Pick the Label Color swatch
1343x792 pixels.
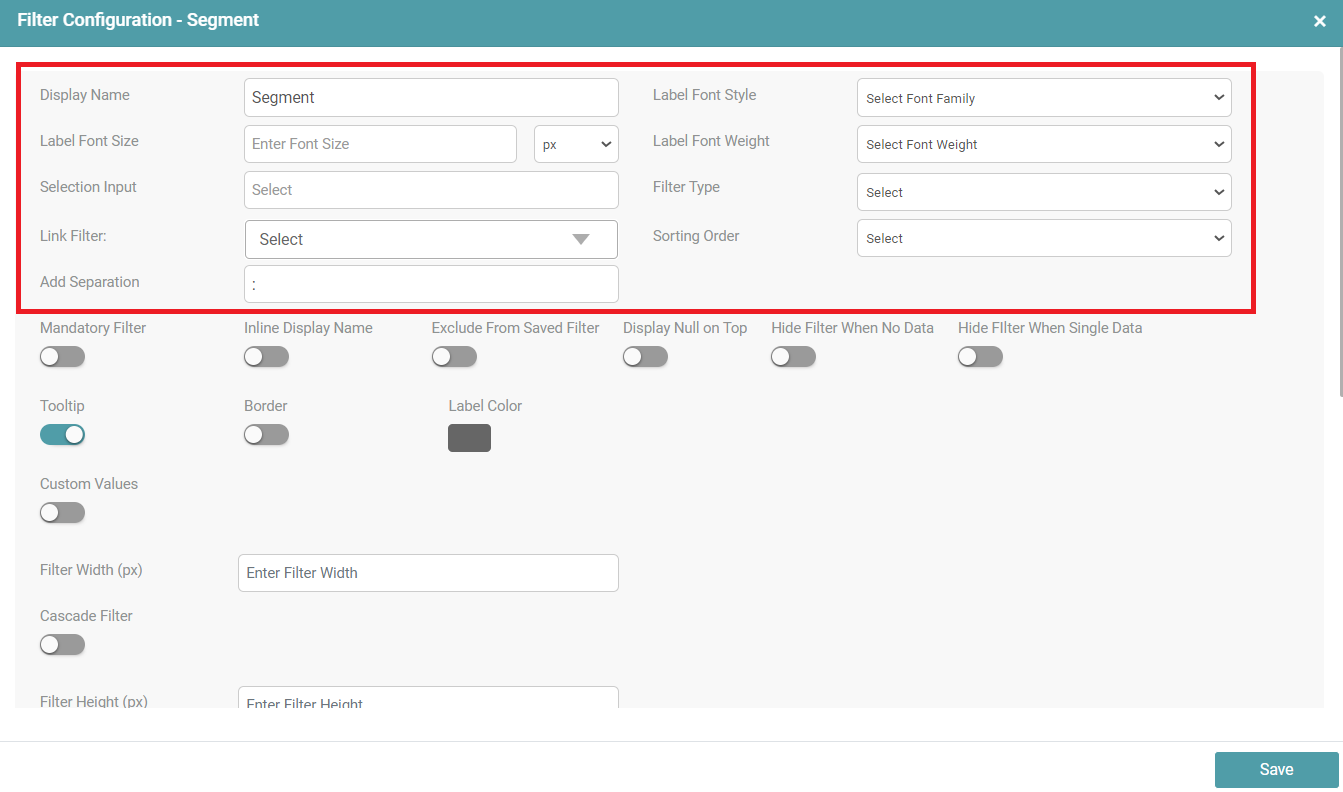point(469,438)
